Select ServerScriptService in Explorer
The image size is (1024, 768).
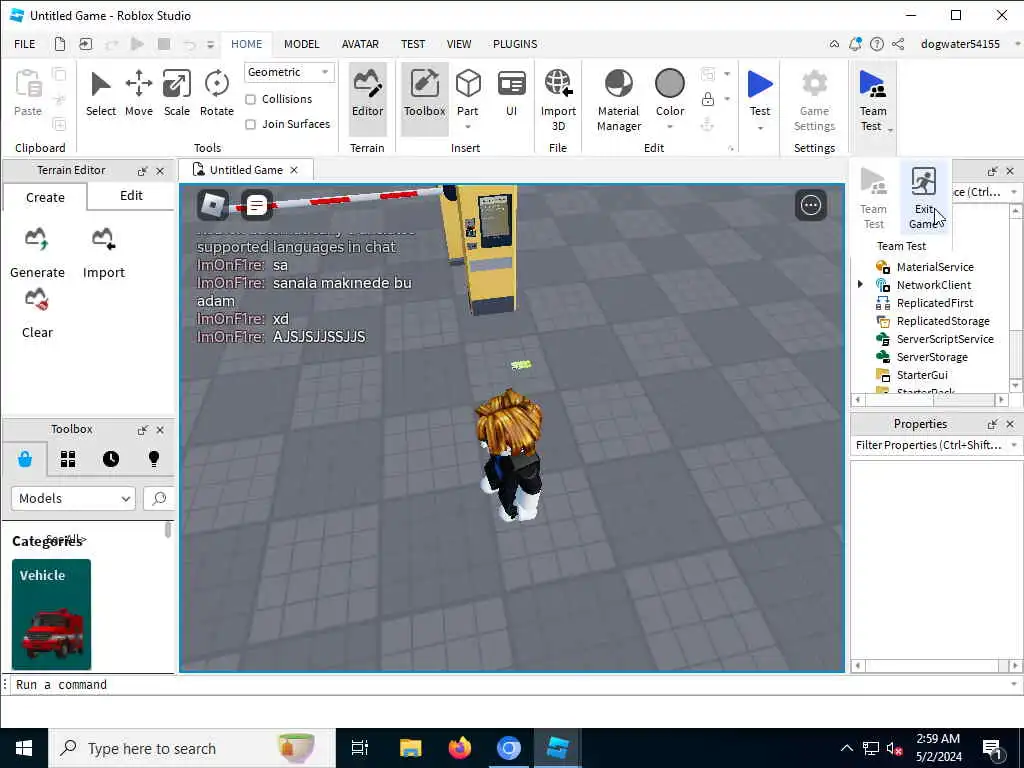[x=944, y=339]
